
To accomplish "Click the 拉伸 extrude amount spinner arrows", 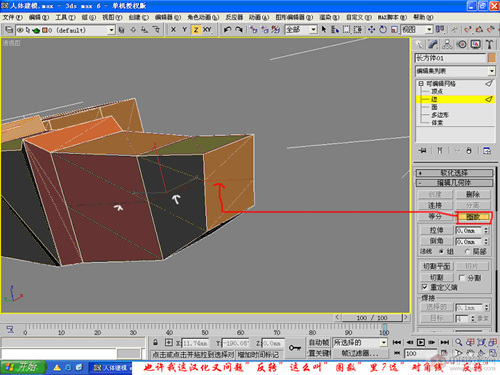I will pyautogui.click(x=486, y=230).
